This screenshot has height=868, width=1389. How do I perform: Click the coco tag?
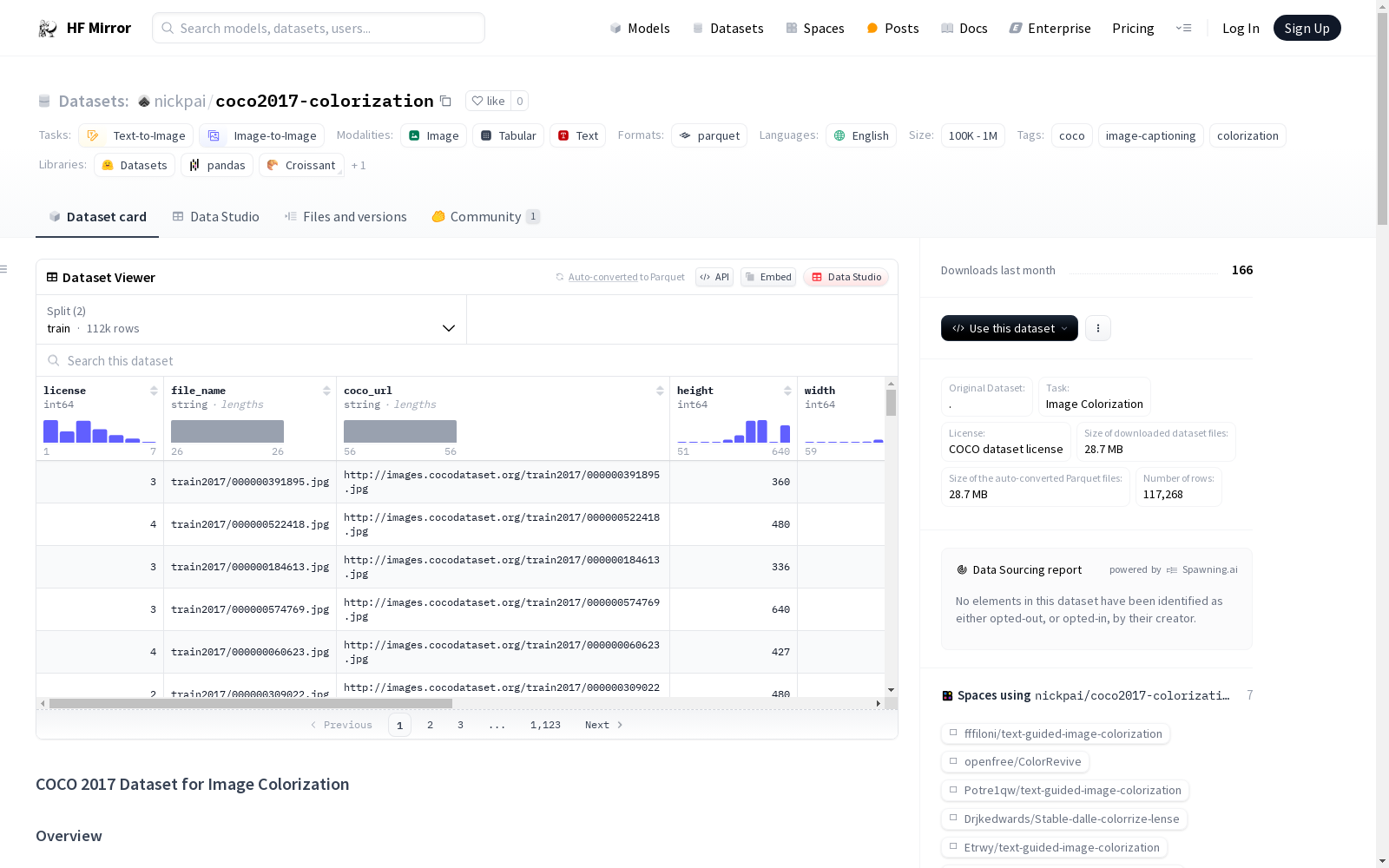1072,135
